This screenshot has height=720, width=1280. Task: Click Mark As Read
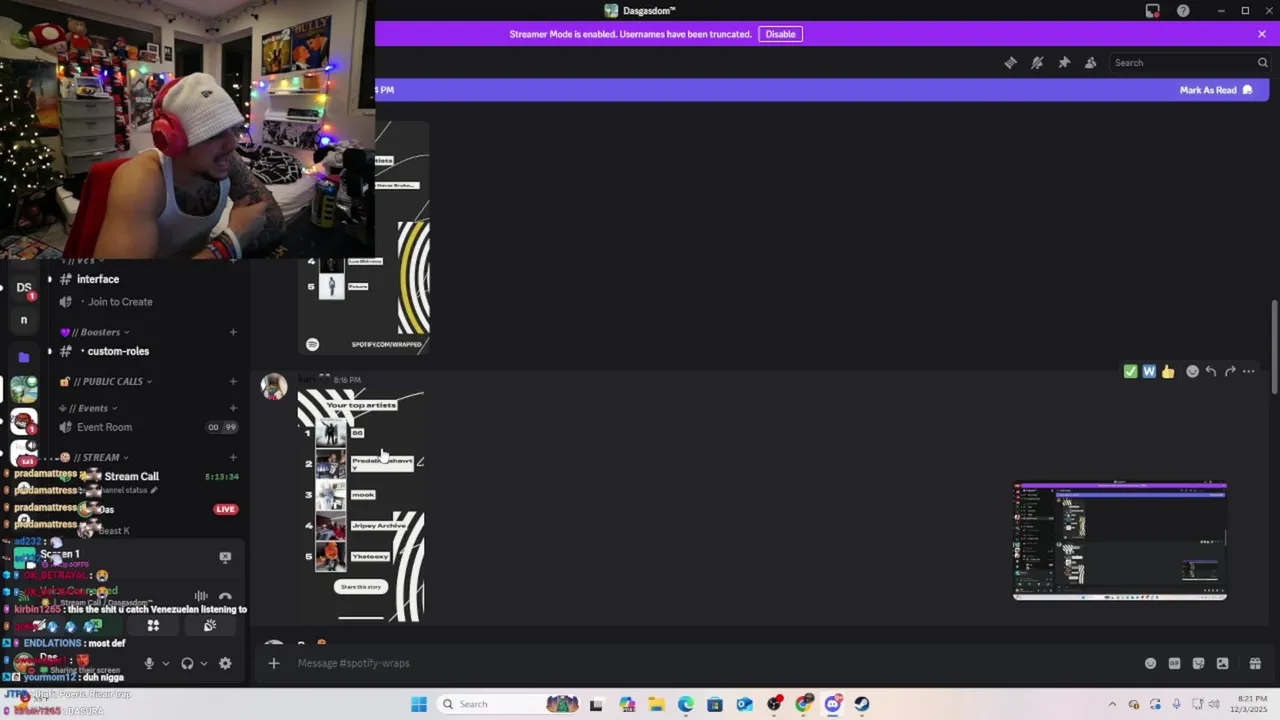coord(1215,90)
